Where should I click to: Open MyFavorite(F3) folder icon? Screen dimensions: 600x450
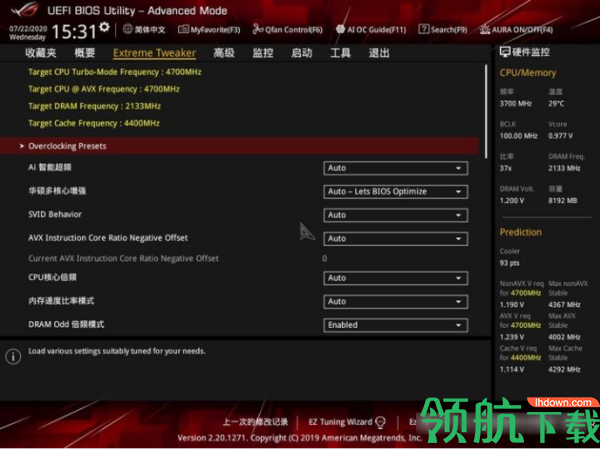[x=183, y=29]
